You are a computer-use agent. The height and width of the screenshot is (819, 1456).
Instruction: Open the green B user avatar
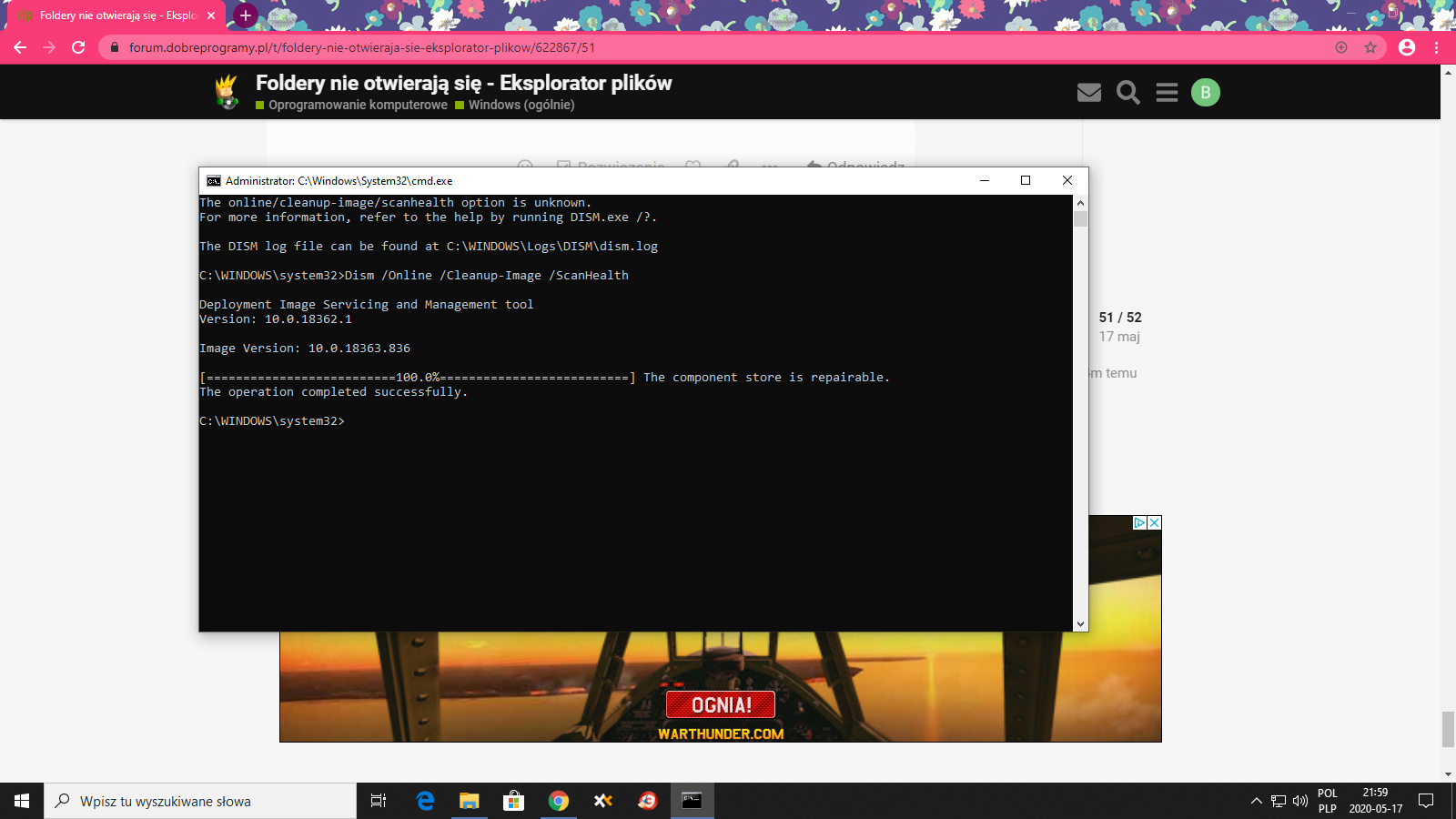(x=1205, y=92)
